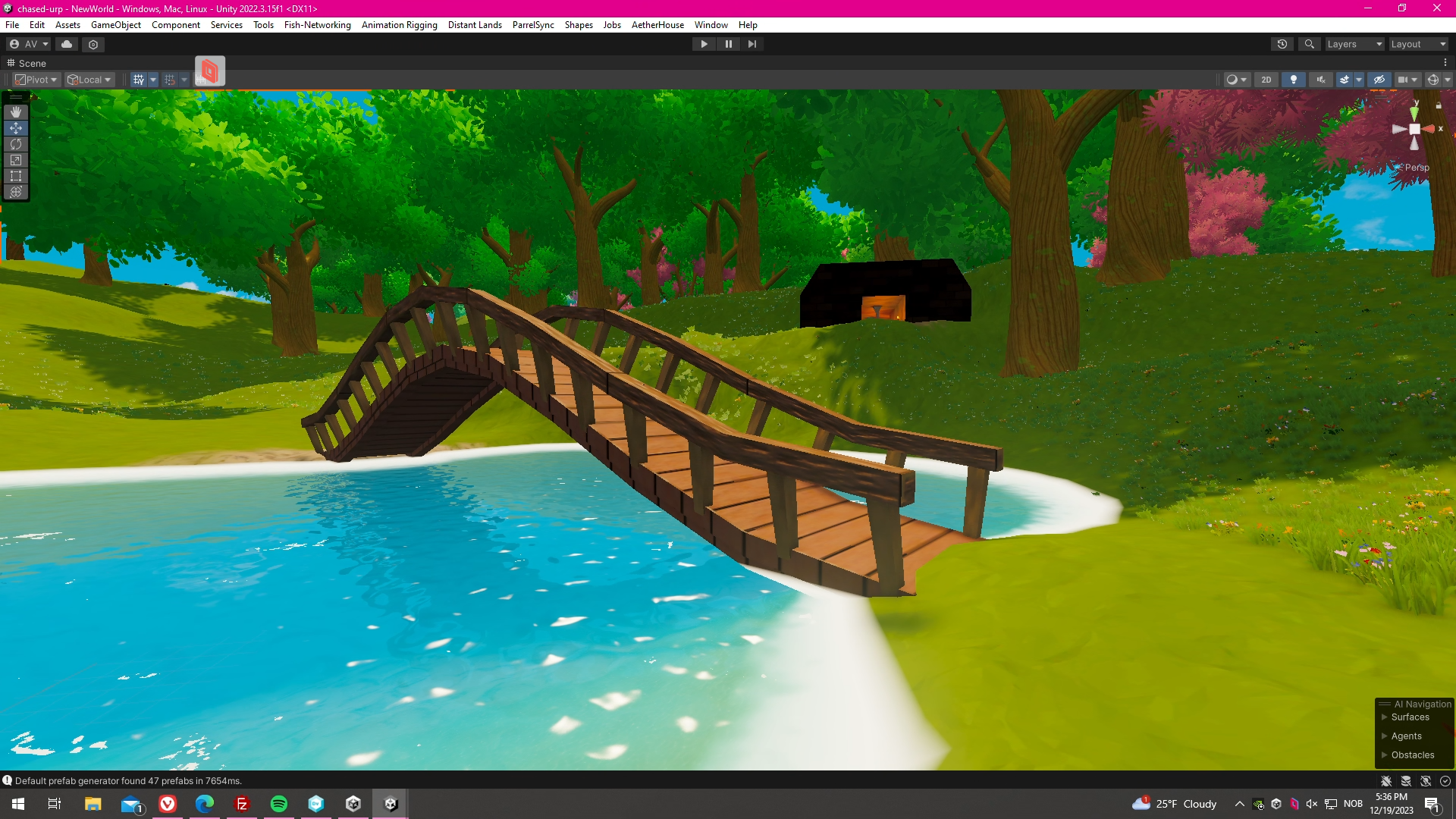Open Spotify from the taskbar
Viewport: 1456px width, 819px height.
pos(279,804)
